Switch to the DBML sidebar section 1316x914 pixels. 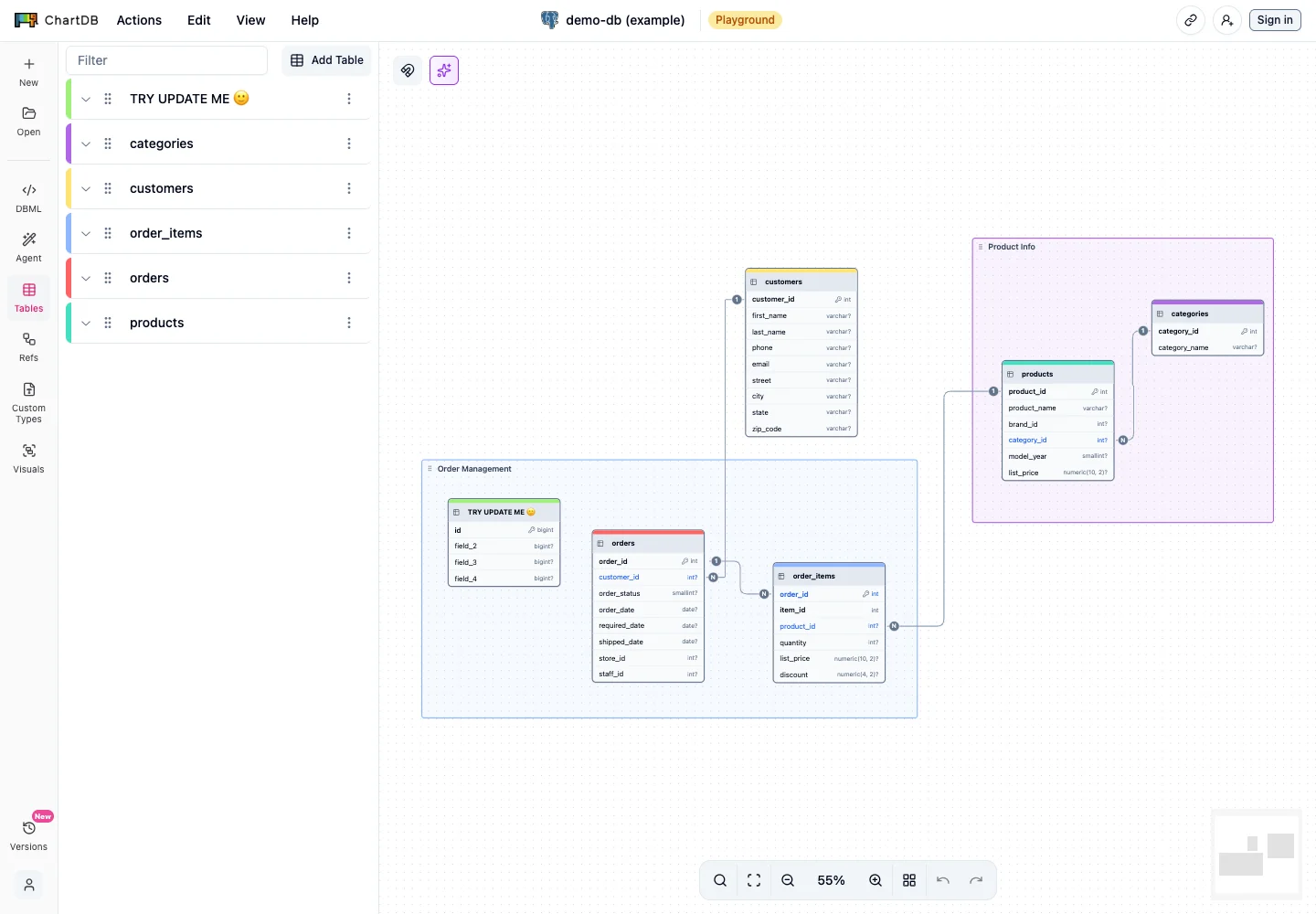click(29, 197)
